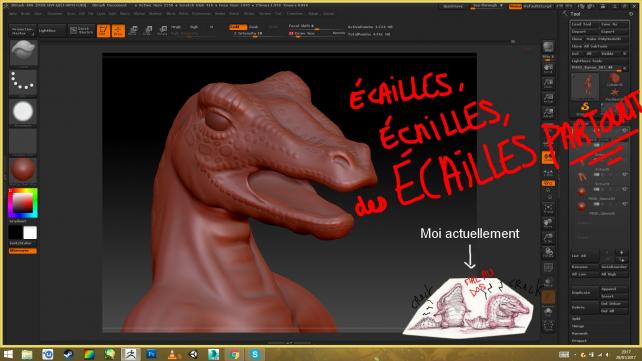
Task: Click the BPR render icon in right shelf
Action: 548,47
